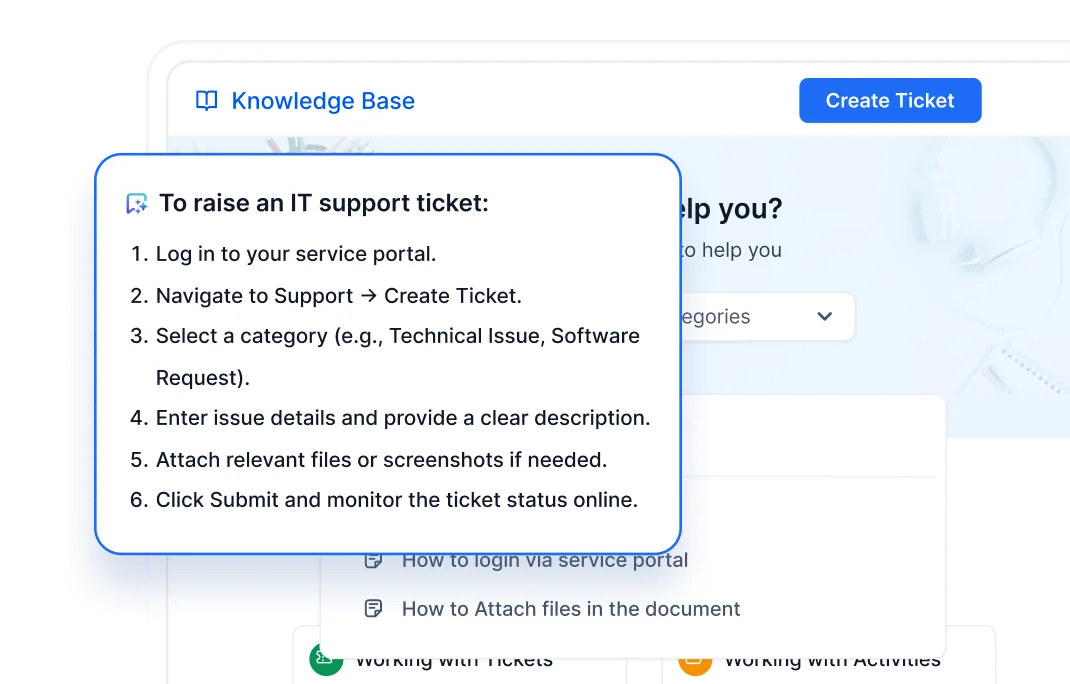Click the ticket icon in the popup header
The height and width of the screenshot is (684, 1070).
pos(138,202)
